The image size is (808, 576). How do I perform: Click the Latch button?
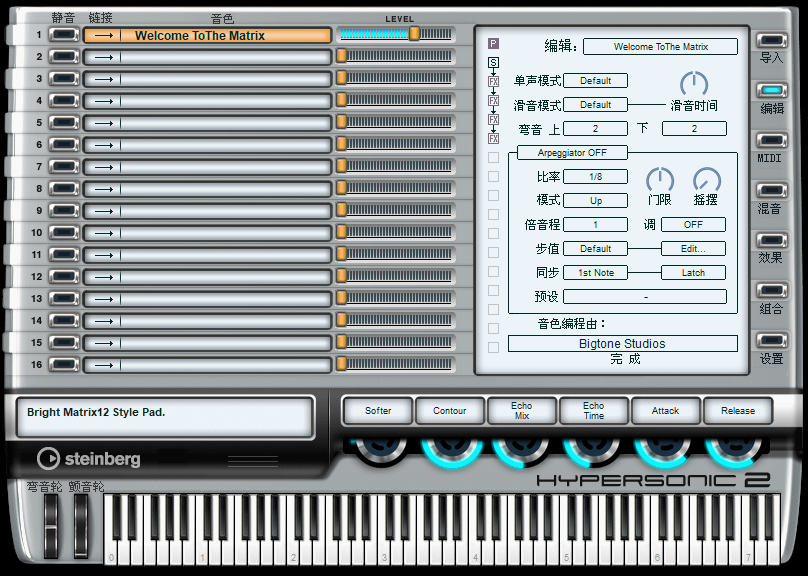[x=693, y=273]
